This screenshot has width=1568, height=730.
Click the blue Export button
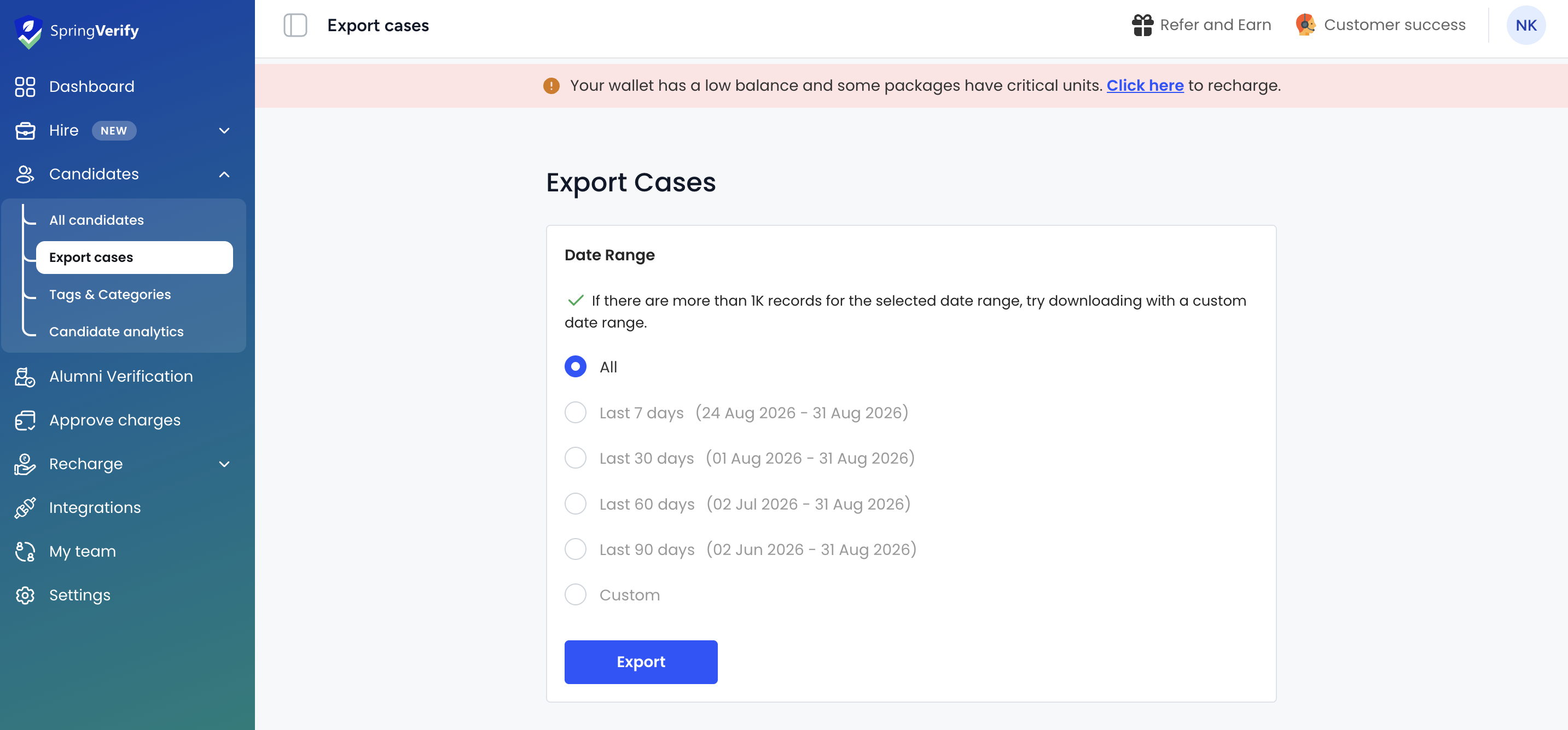pos(640,662)
